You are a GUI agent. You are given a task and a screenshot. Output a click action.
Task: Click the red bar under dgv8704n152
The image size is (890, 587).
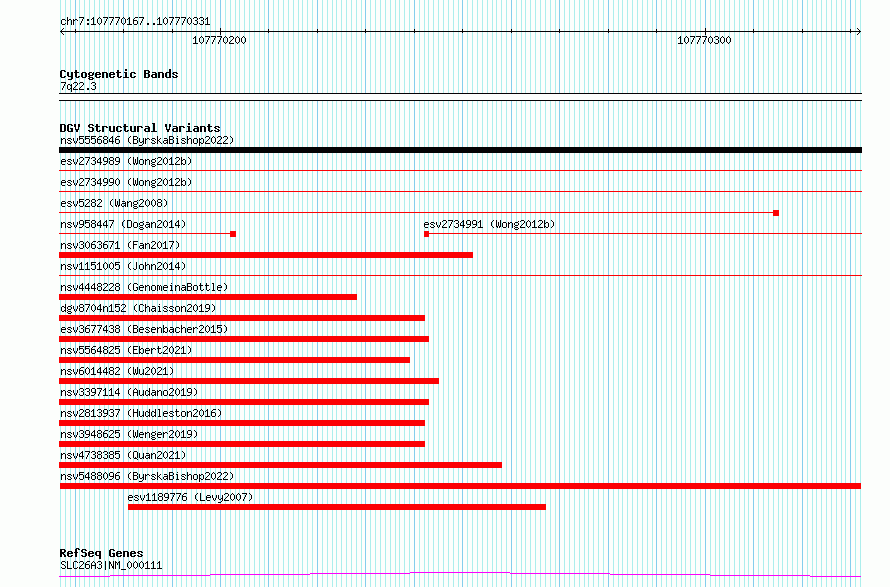tap(242, 318)
